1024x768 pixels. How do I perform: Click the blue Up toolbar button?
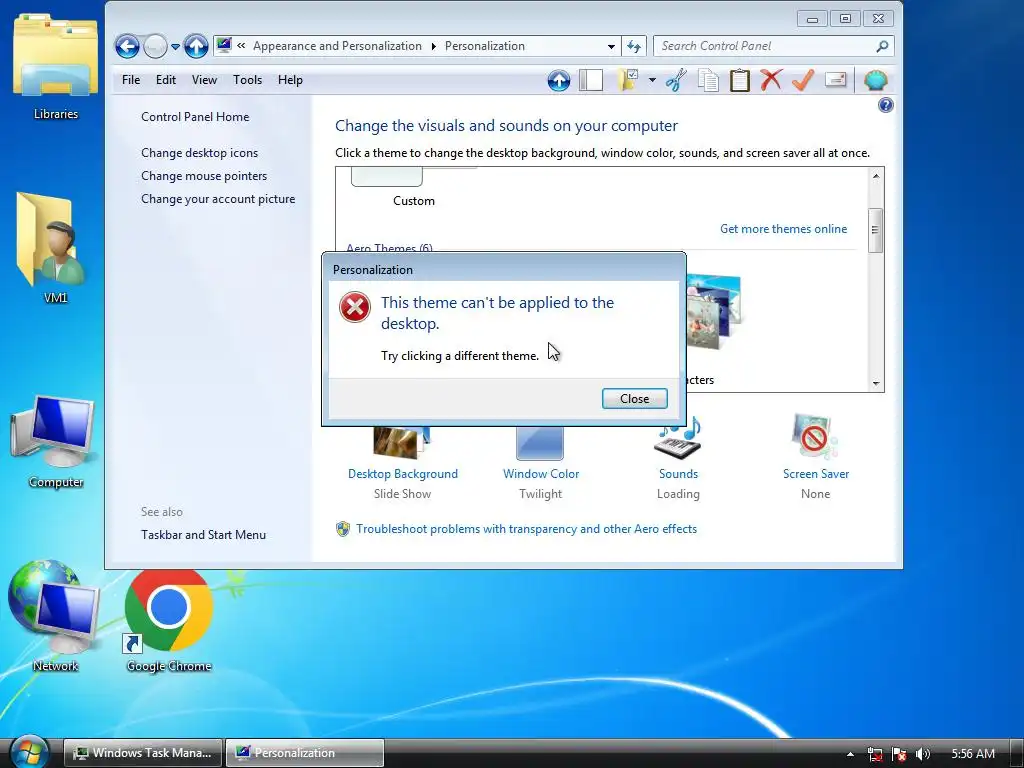pos(558,80)
